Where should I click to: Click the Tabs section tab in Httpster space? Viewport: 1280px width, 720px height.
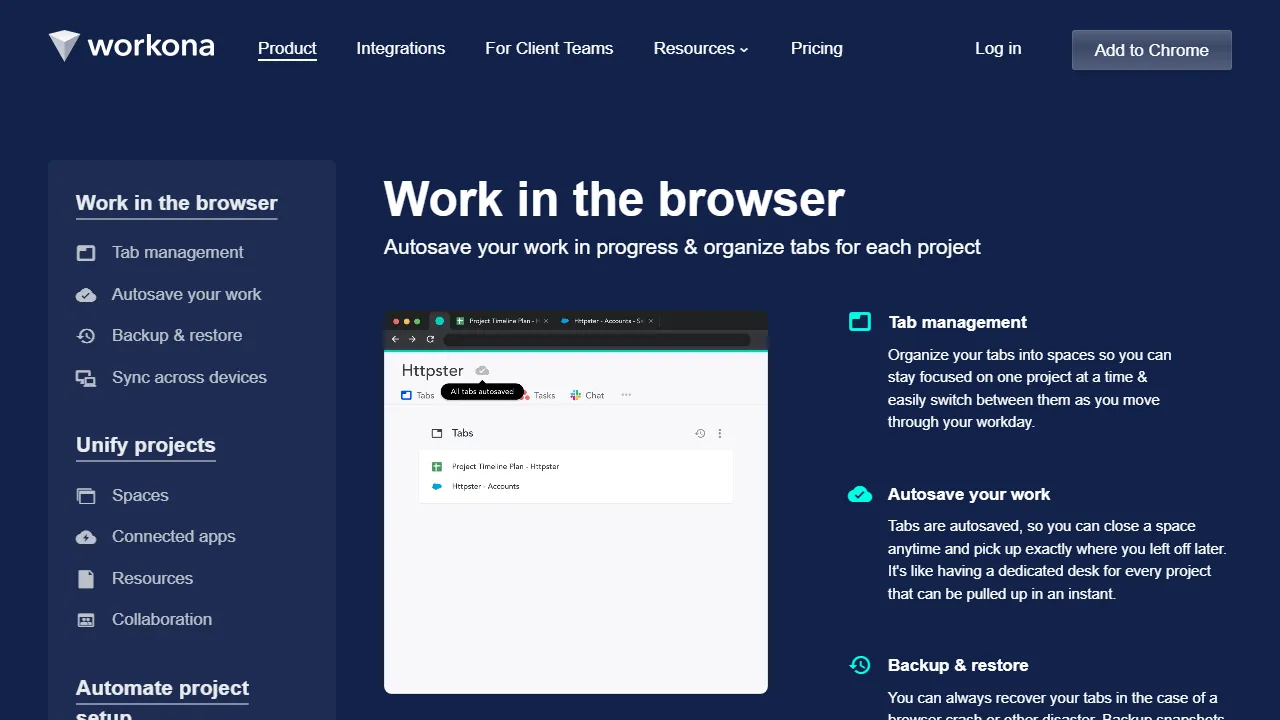418,395
